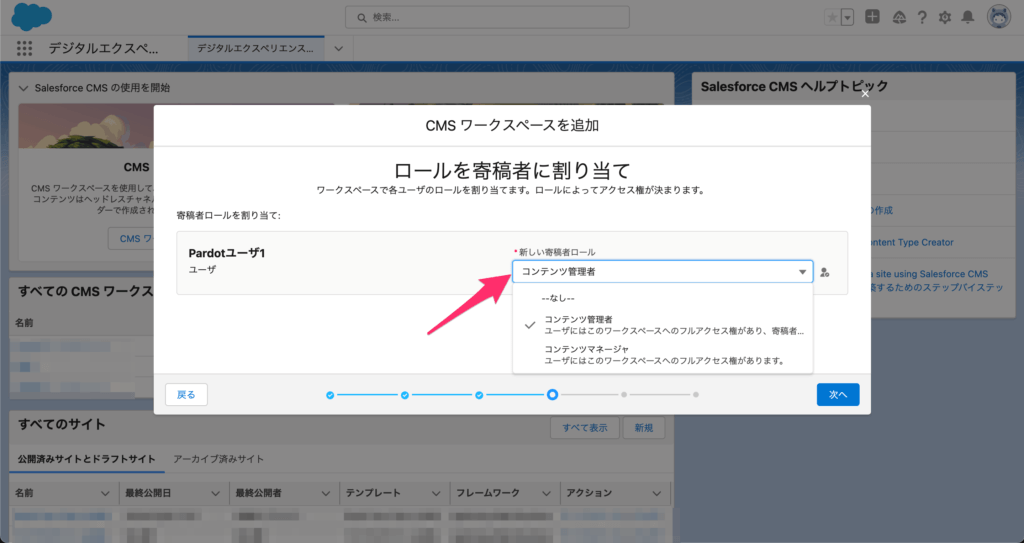Viewport: 1024px width, 543px height.
Task: Open the Trailhead guidance cloud icon
Action: (899, 18)
